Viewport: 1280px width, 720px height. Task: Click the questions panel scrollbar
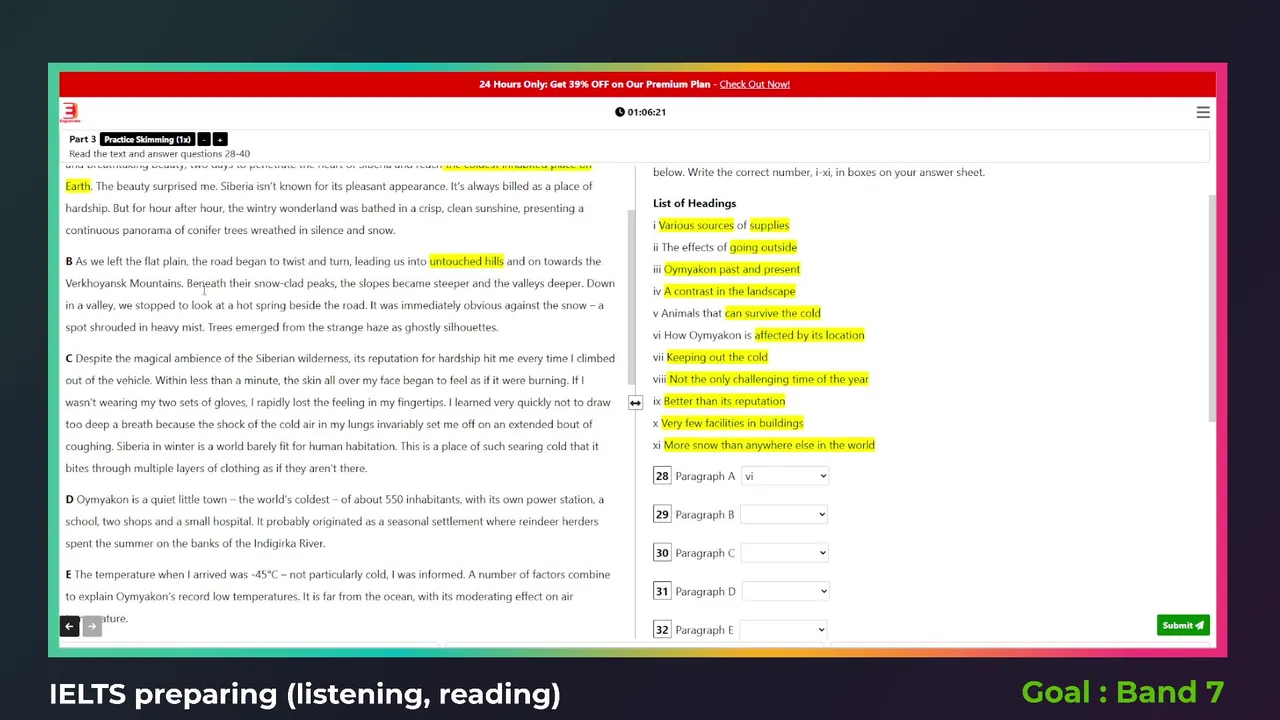pyautogui.click(x=1213, y=308)
